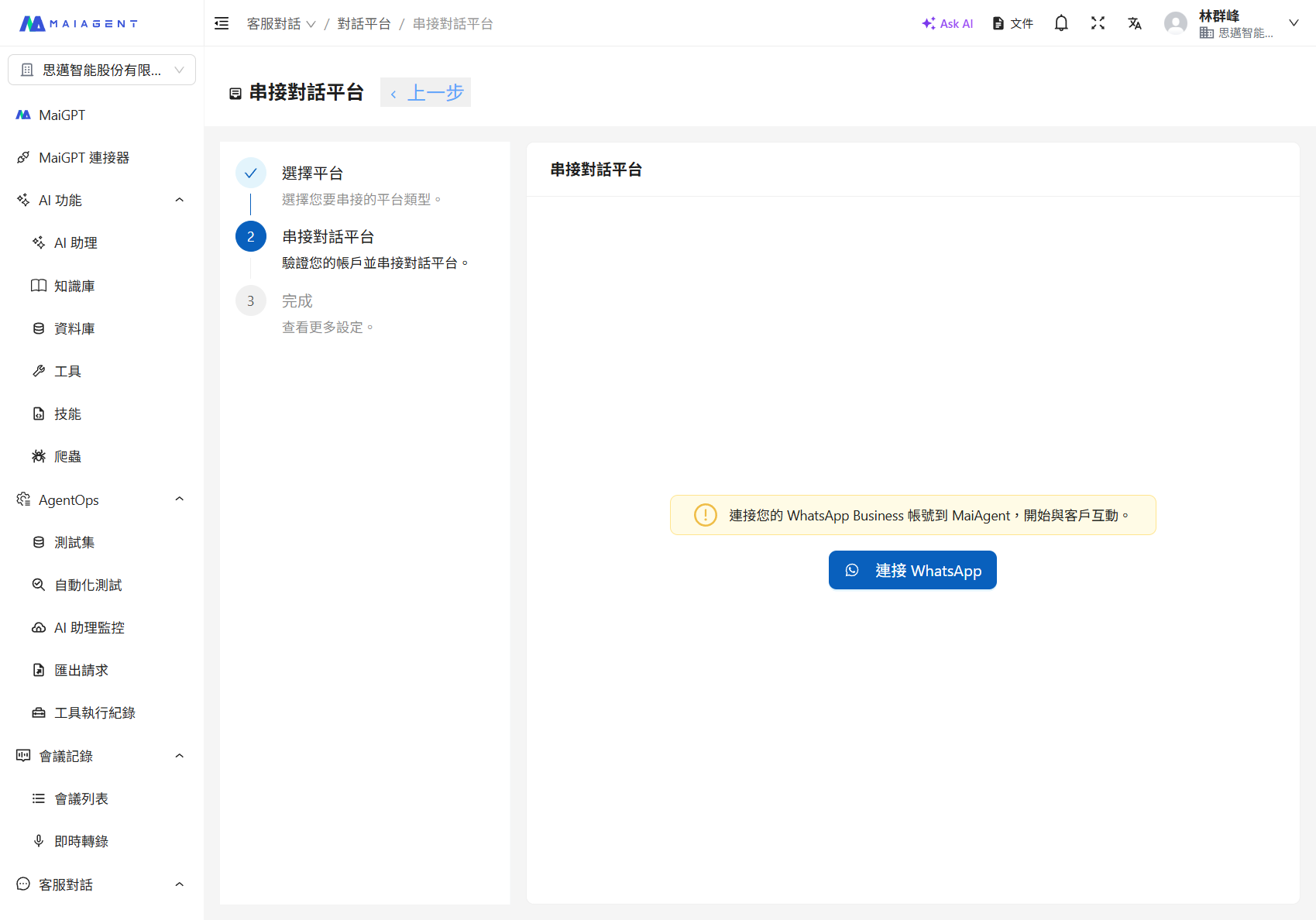Go back with 上一步 button
This screenshot has width=1316, height=920.
click(426, 93)
